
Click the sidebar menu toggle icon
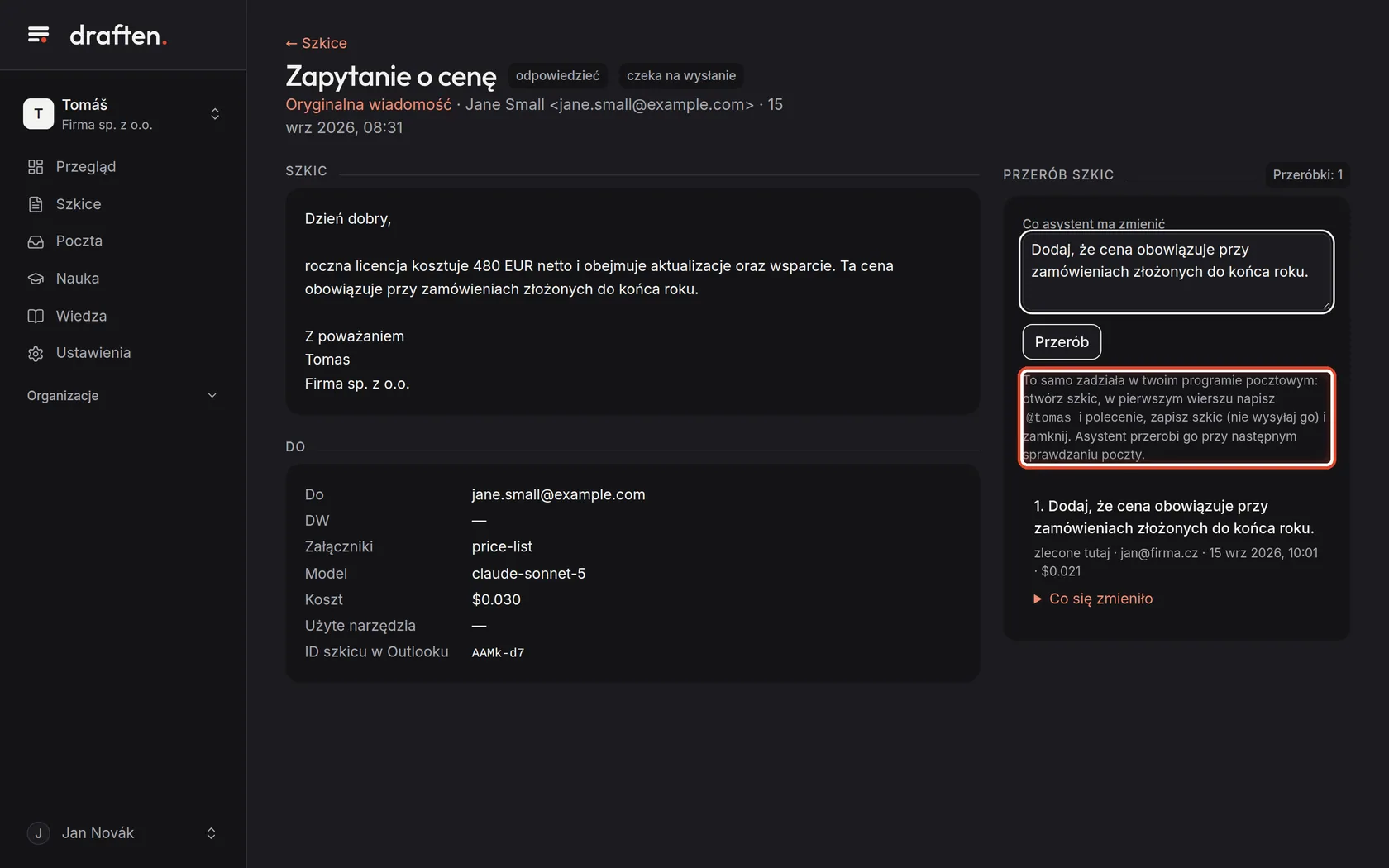pyautogui.click(x=38, y=35)
